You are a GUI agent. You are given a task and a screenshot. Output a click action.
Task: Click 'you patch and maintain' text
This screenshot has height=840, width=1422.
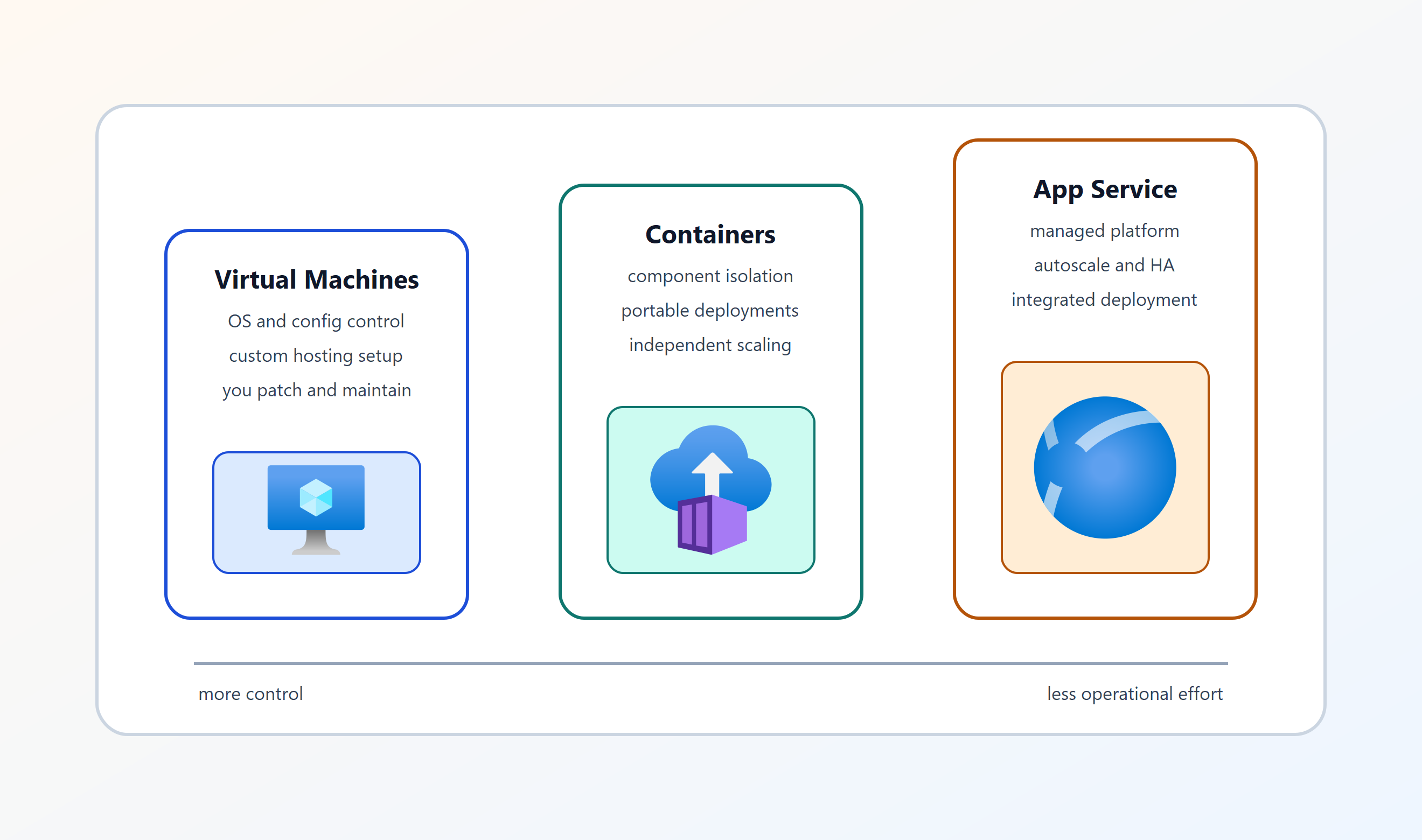[x=316, y=390]
